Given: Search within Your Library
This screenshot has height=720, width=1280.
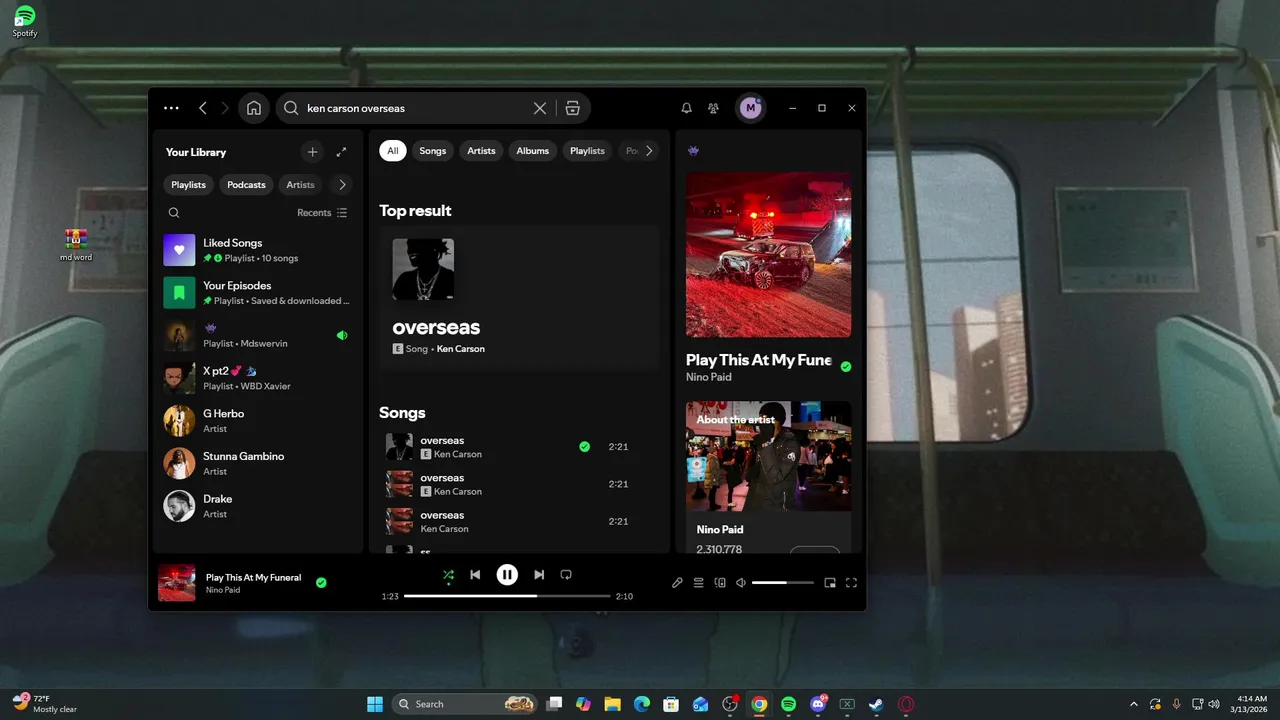Looking at the screenshot, I should point(174,213).
